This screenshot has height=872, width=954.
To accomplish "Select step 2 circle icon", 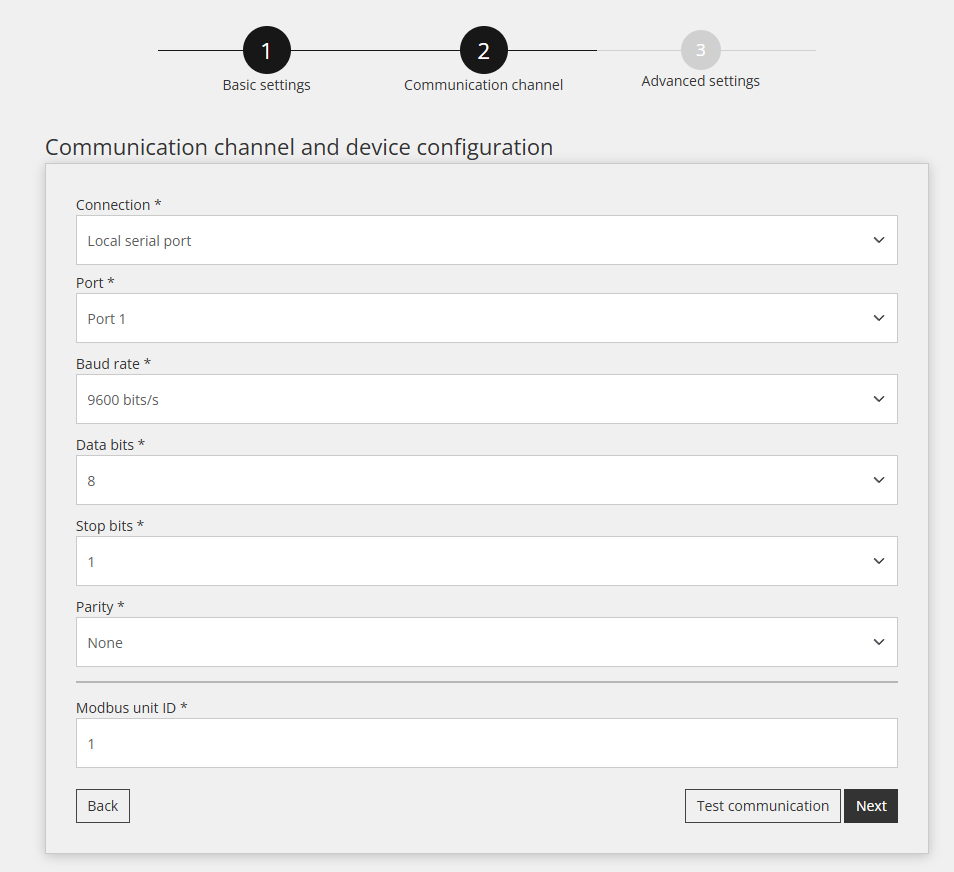I will tap(484, 51).
